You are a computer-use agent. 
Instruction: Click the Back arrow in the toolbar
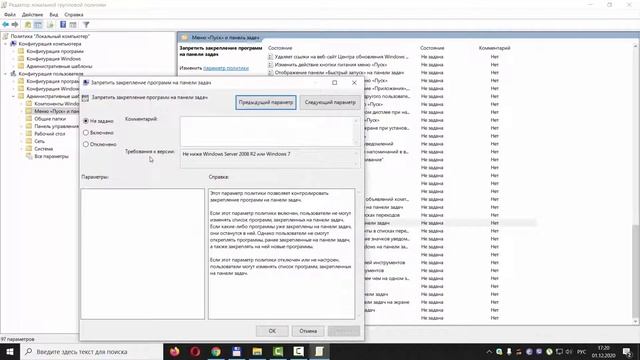(6, 25)
